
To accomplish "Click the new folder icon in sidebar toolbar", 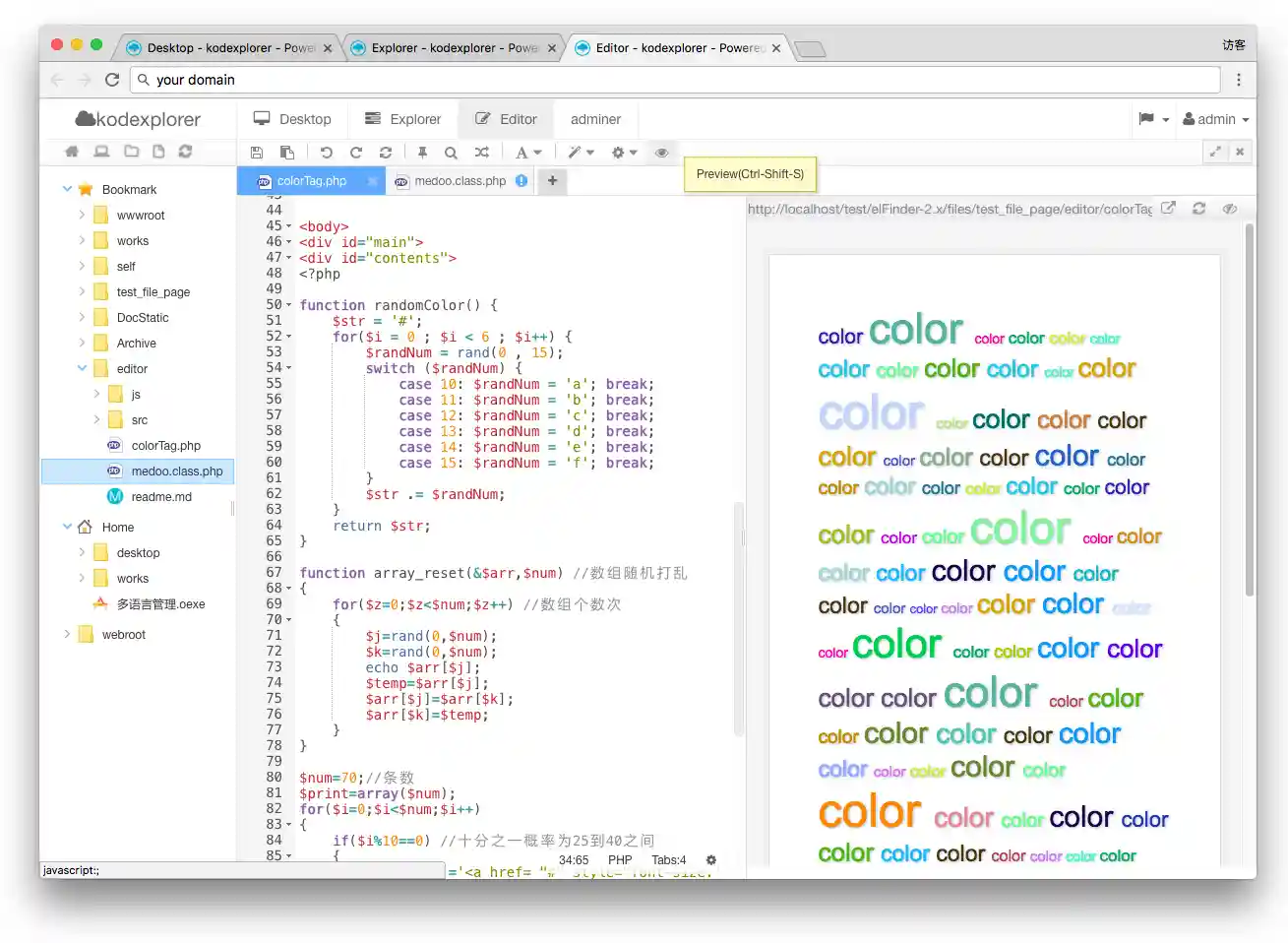I will click(x=131, y=152).
